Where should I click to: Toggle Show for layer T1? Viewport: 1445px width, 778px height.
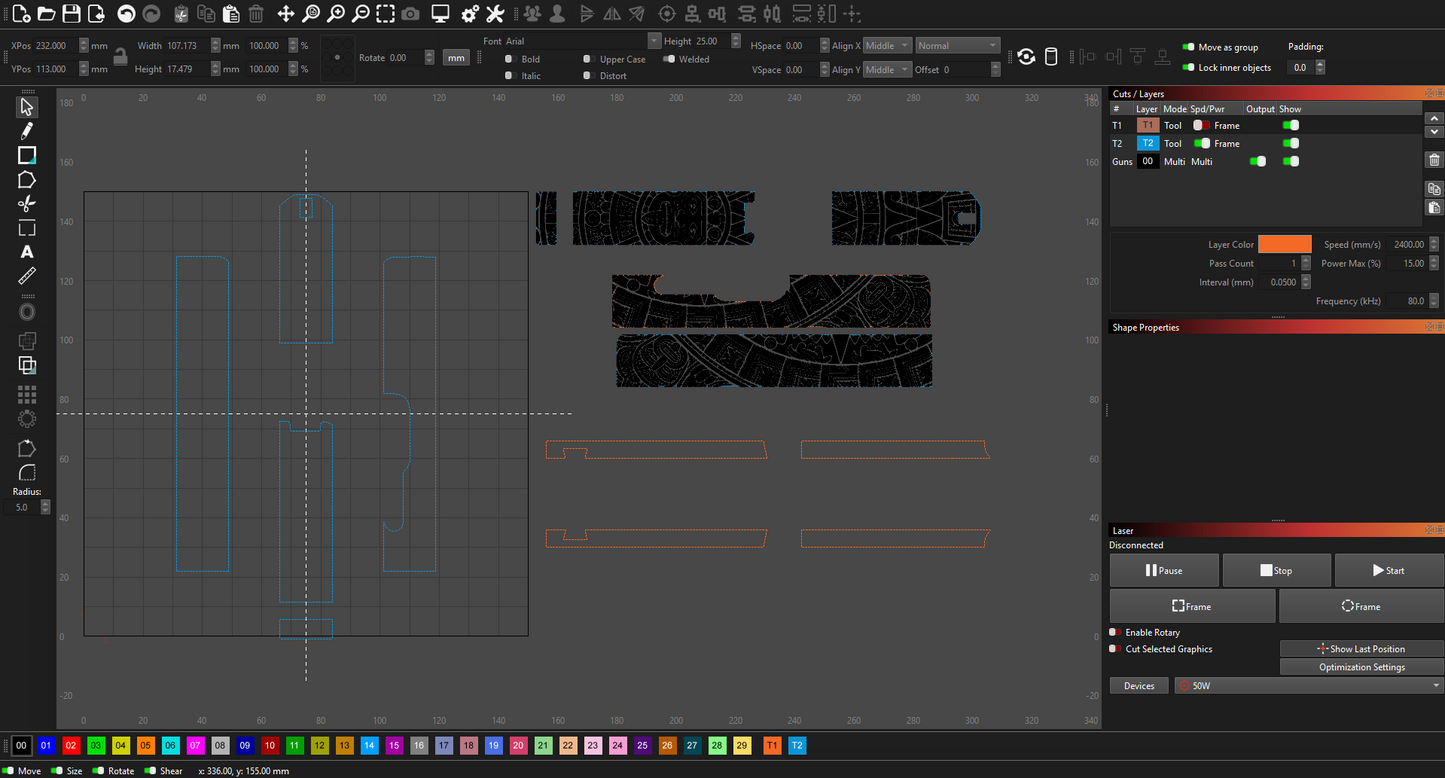1291,125
